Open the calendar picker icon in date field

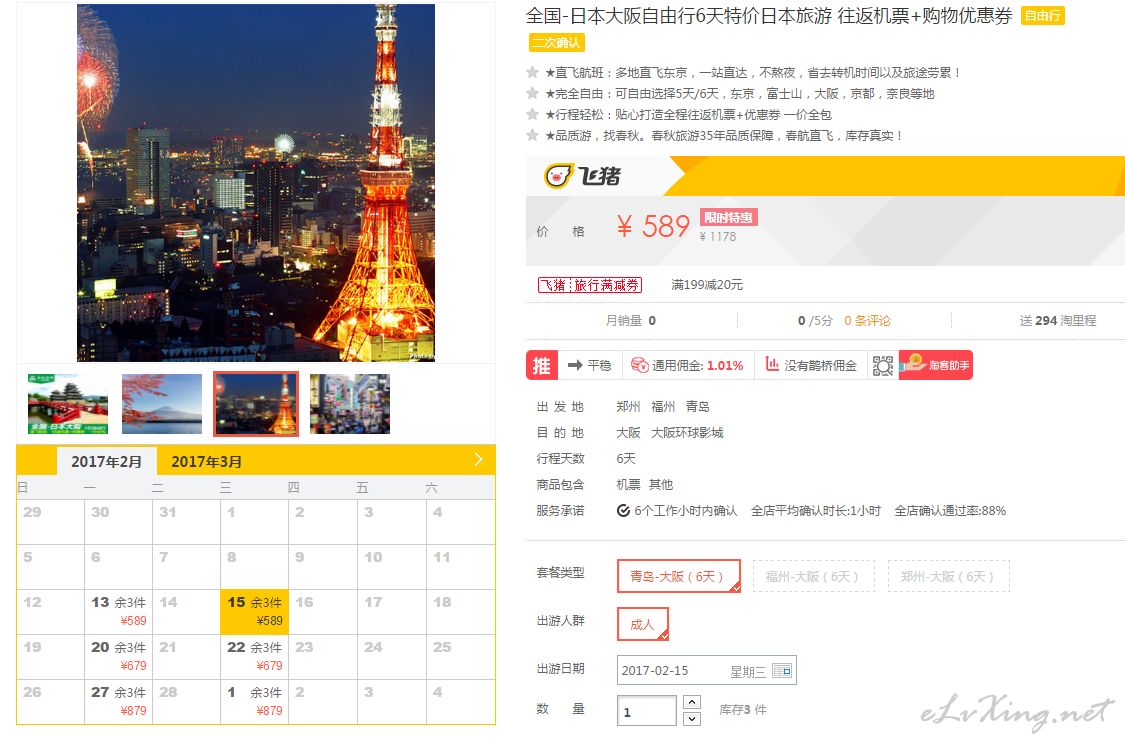tap(782, 671)
